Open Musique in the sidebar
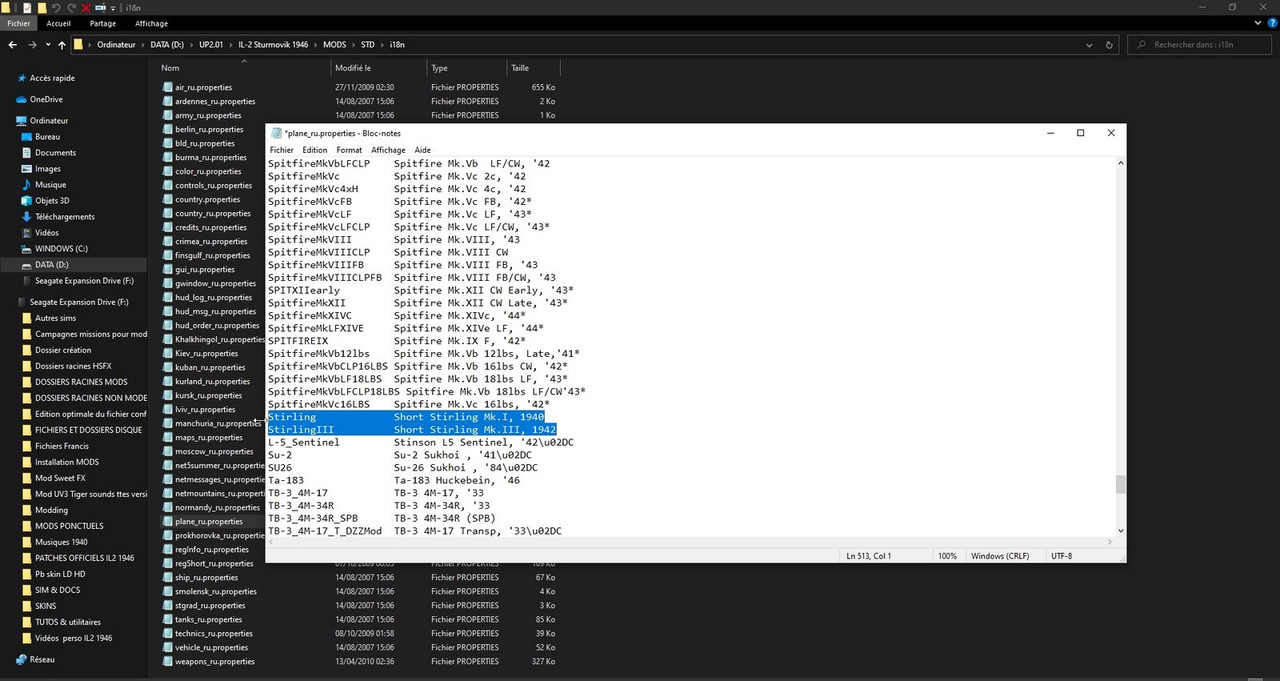 point(50,185)
